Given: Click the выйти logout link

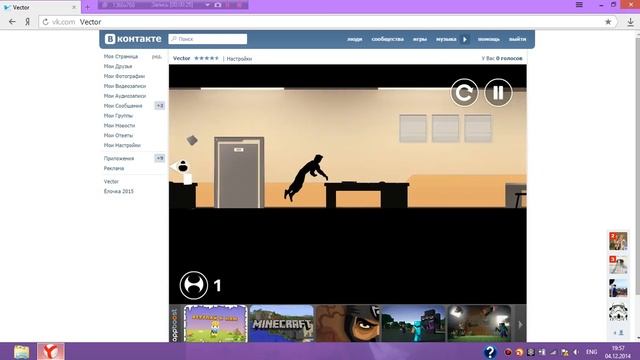Looking at the screenshot, I should 517,39.
